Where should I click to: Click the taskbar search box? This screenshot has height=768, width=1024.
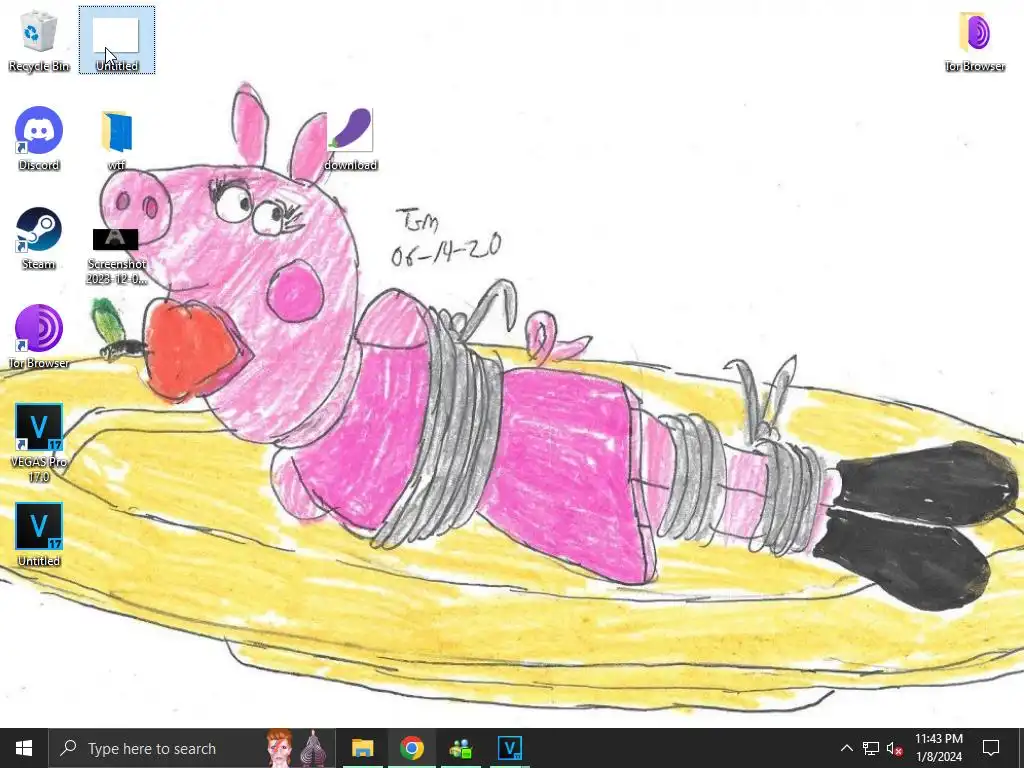(x=192, y=748)
